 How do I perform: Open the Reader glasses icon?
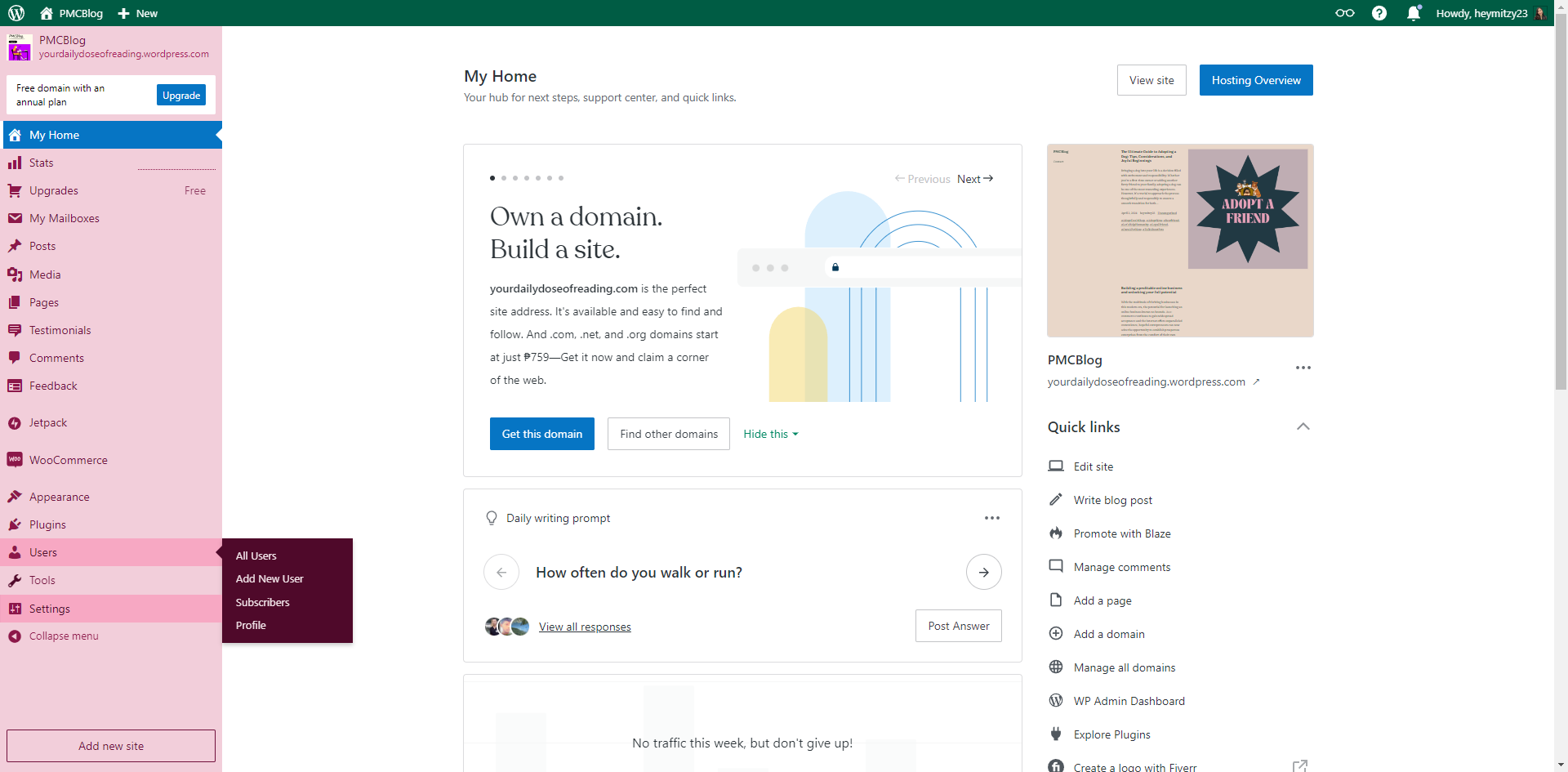1344,13
